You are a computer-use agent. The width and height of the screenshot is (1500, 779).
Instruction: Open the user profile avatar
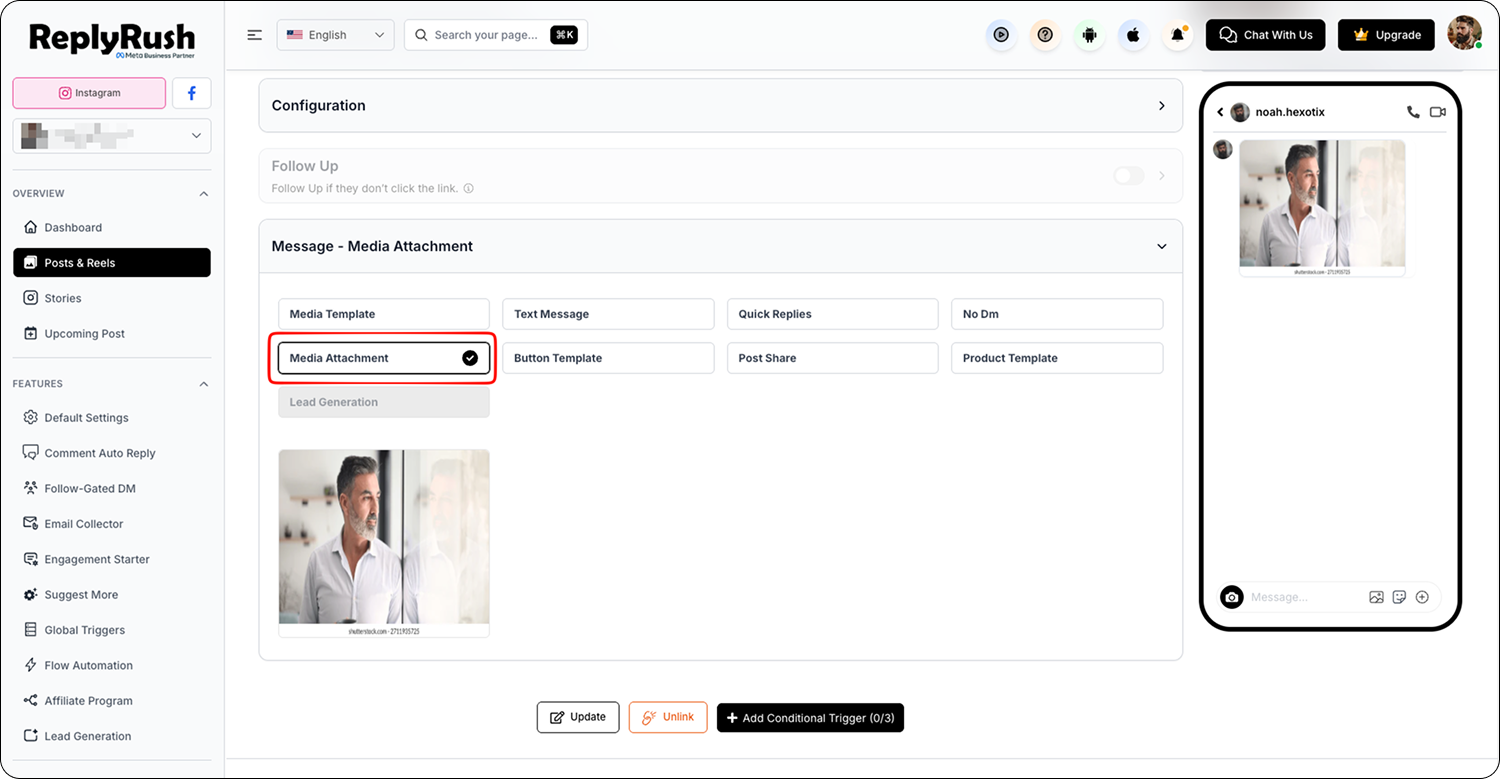1464,34
